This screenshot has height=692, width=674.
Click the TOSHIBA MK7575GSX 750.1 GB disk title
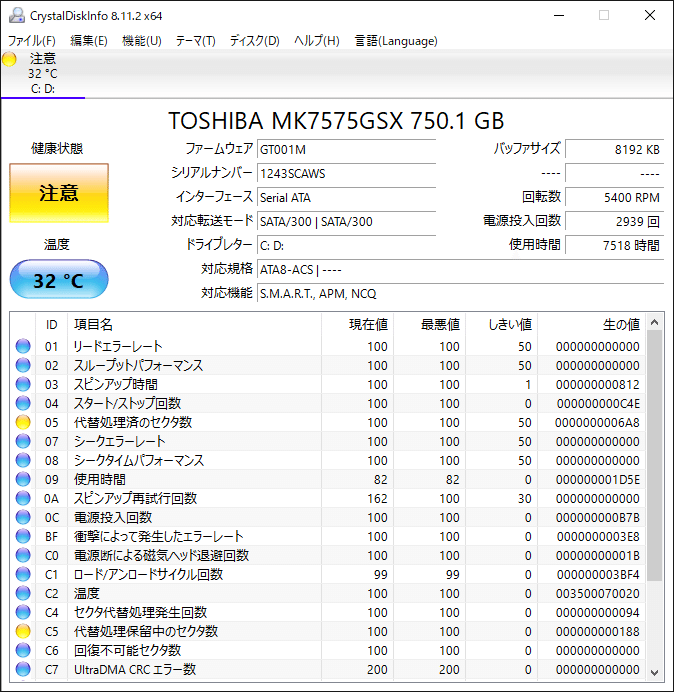pyautogui.click(x=336, y=120)
